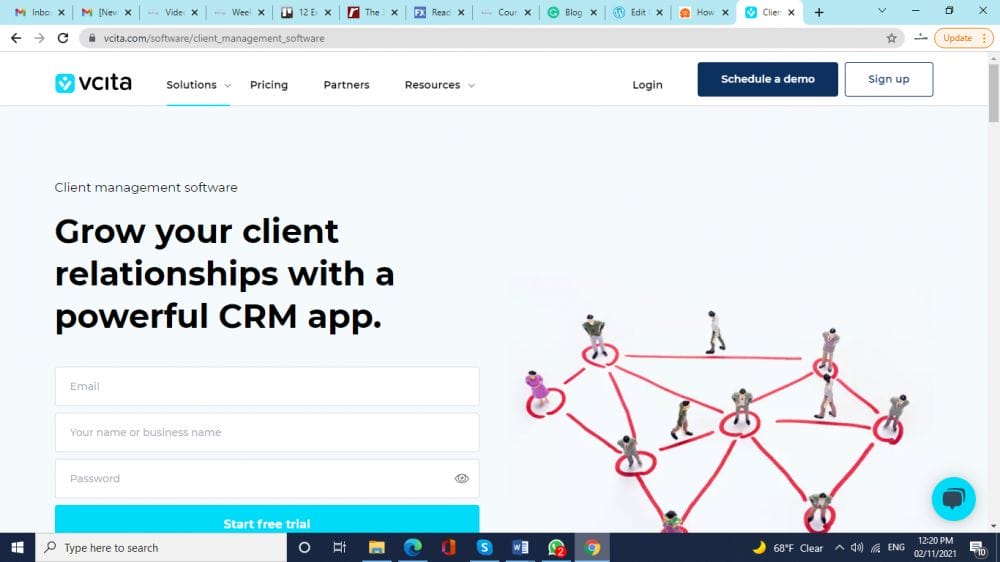Expand the Solutions dropdown menu
The width and height of the screenshot is (1000, 562).
198,85
